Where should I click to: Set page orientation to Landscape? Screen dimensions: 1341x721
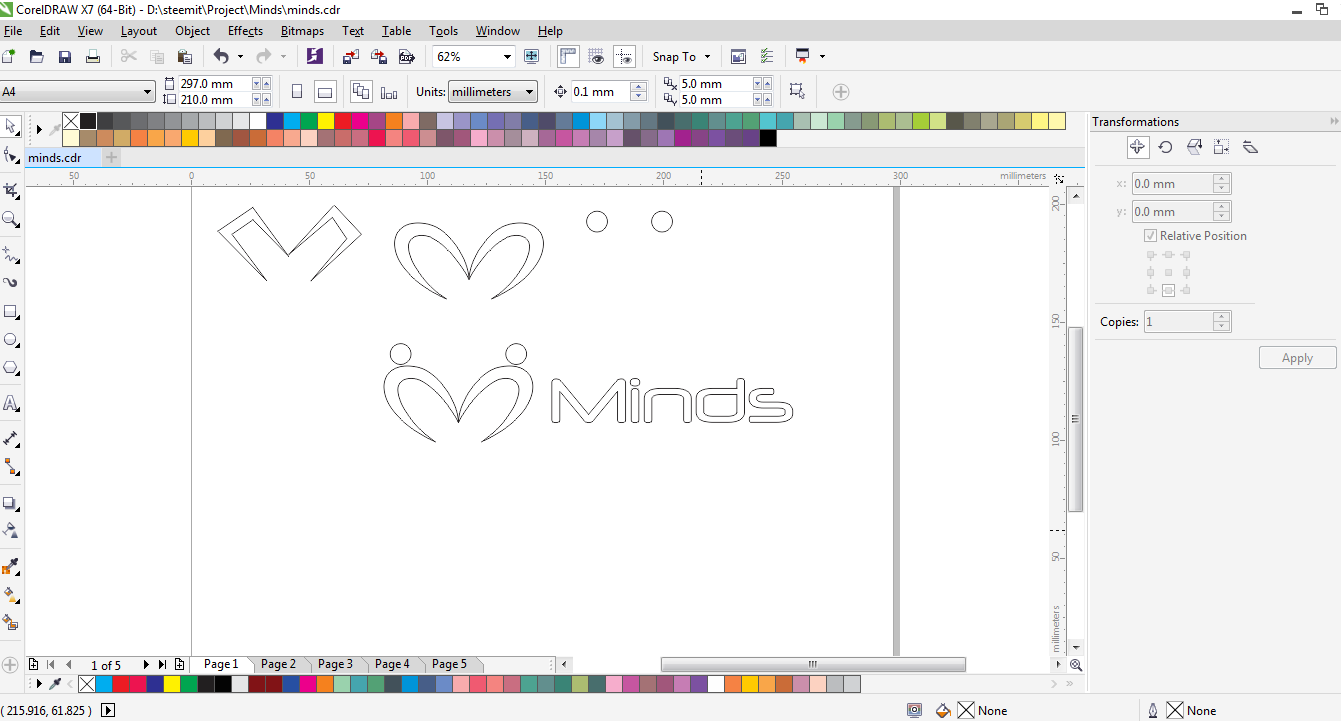pyautogui.click(x=325, y=92)
